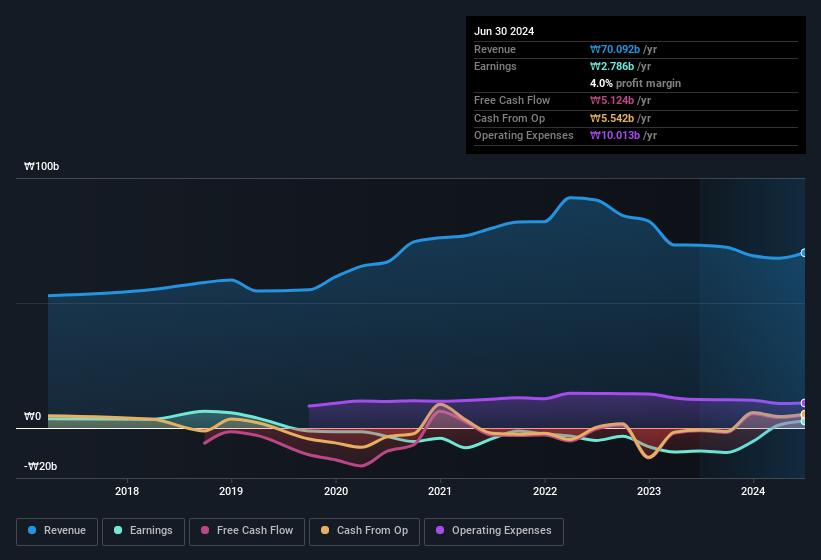Click the Jun 30 2024 tooltip date

[504, 31]
